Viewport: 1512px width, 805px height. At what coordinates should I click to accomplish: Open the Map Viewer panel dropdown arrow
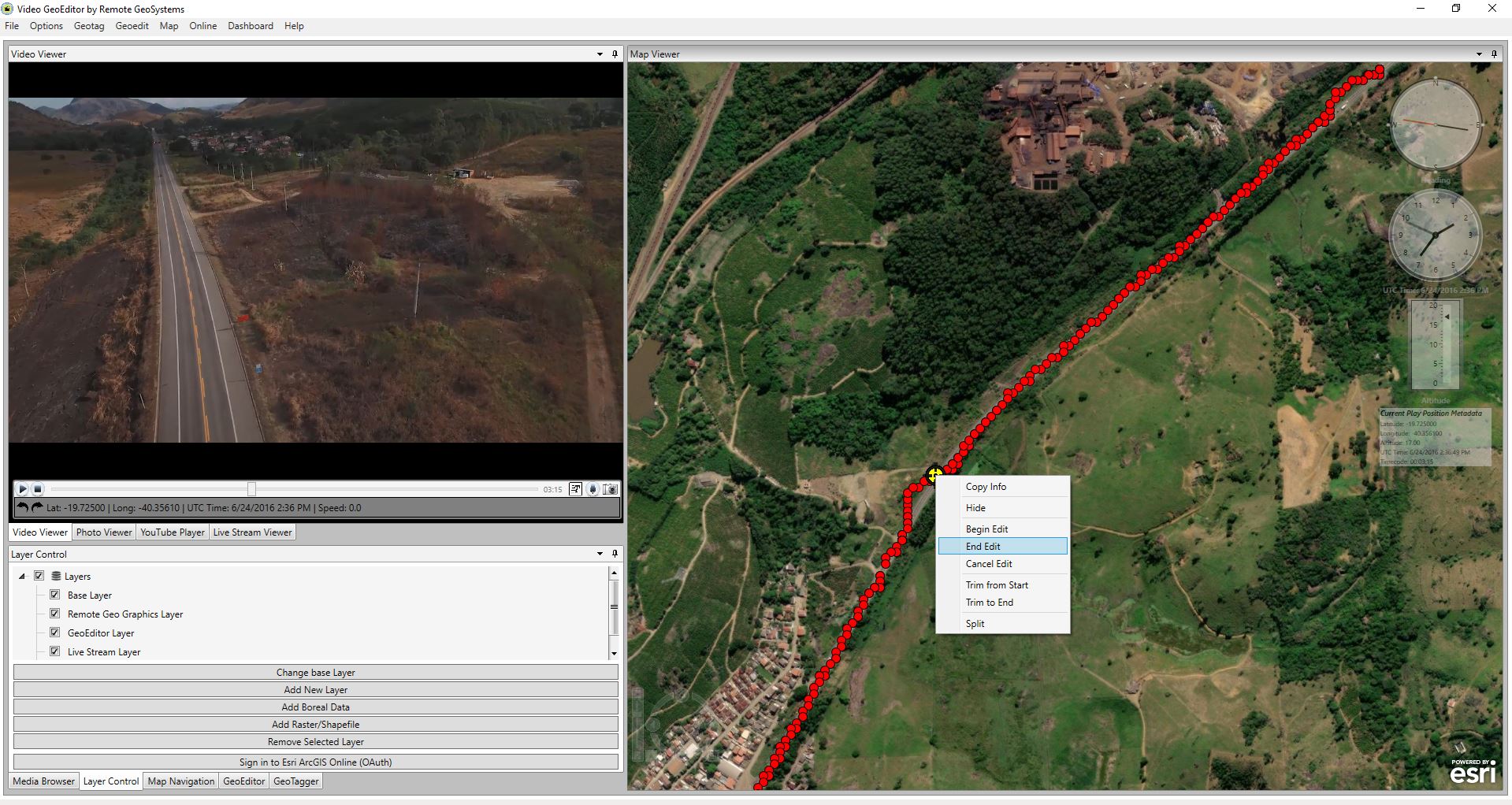point(1479,54)
